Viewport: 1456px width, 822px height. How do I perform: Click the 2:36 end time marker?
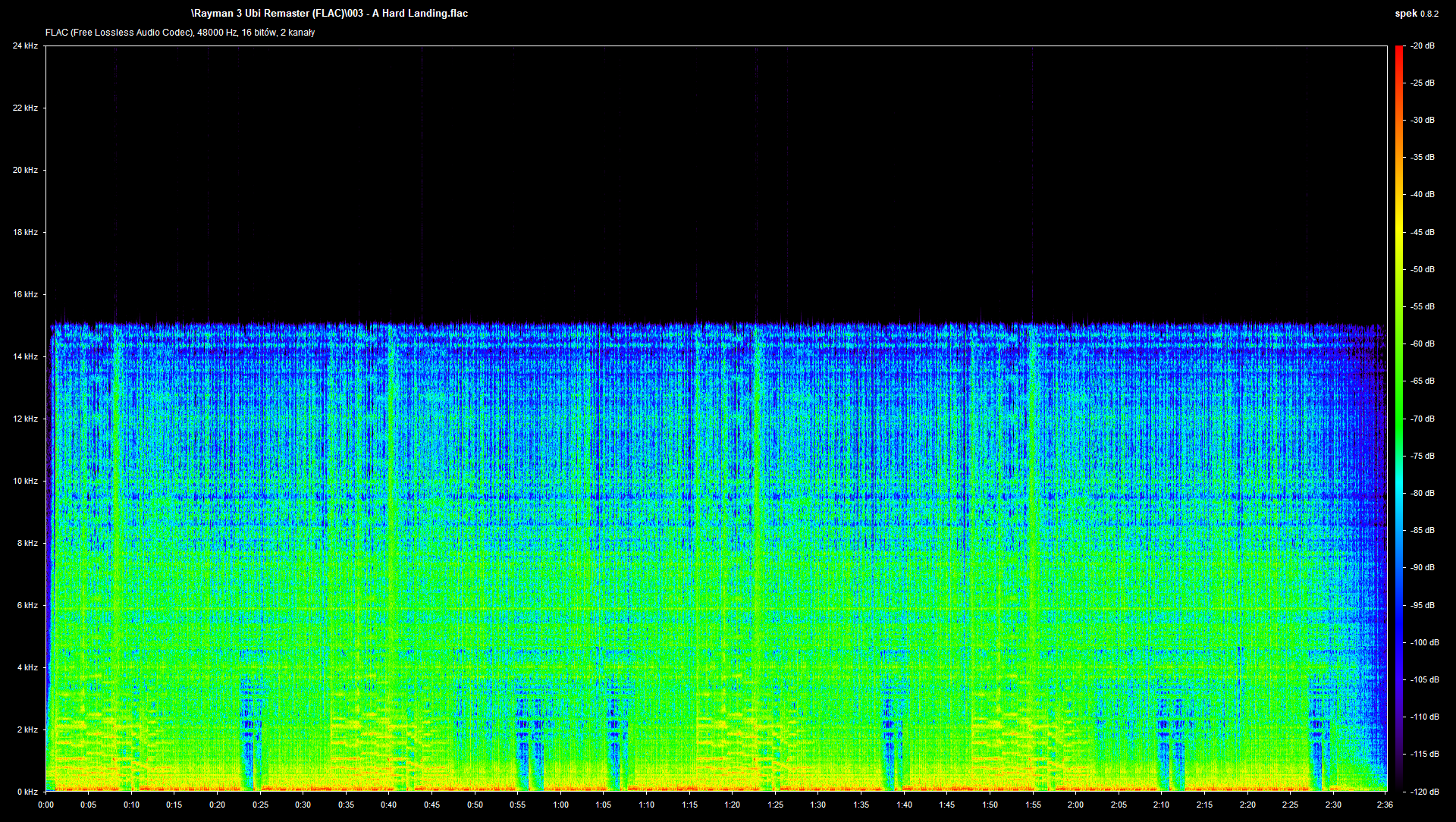1385,805
